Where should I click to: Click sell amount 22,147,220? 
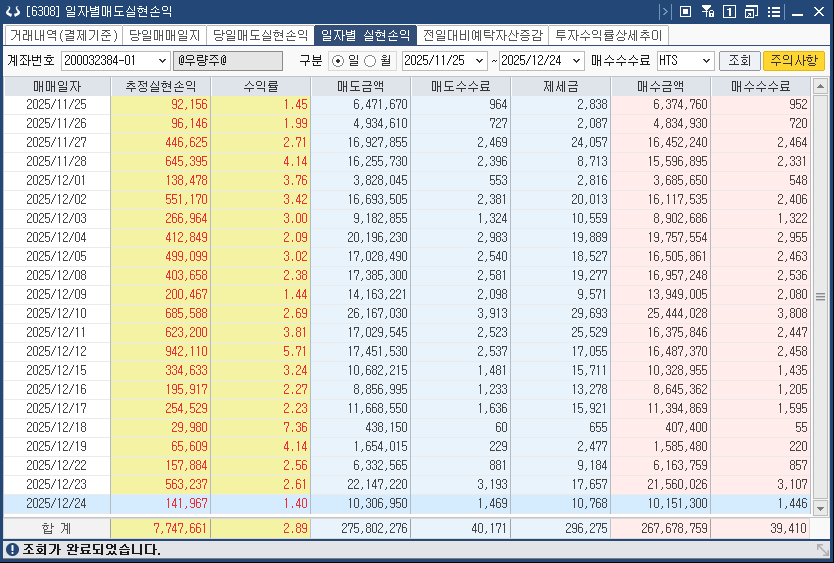[x=378, y=484]
